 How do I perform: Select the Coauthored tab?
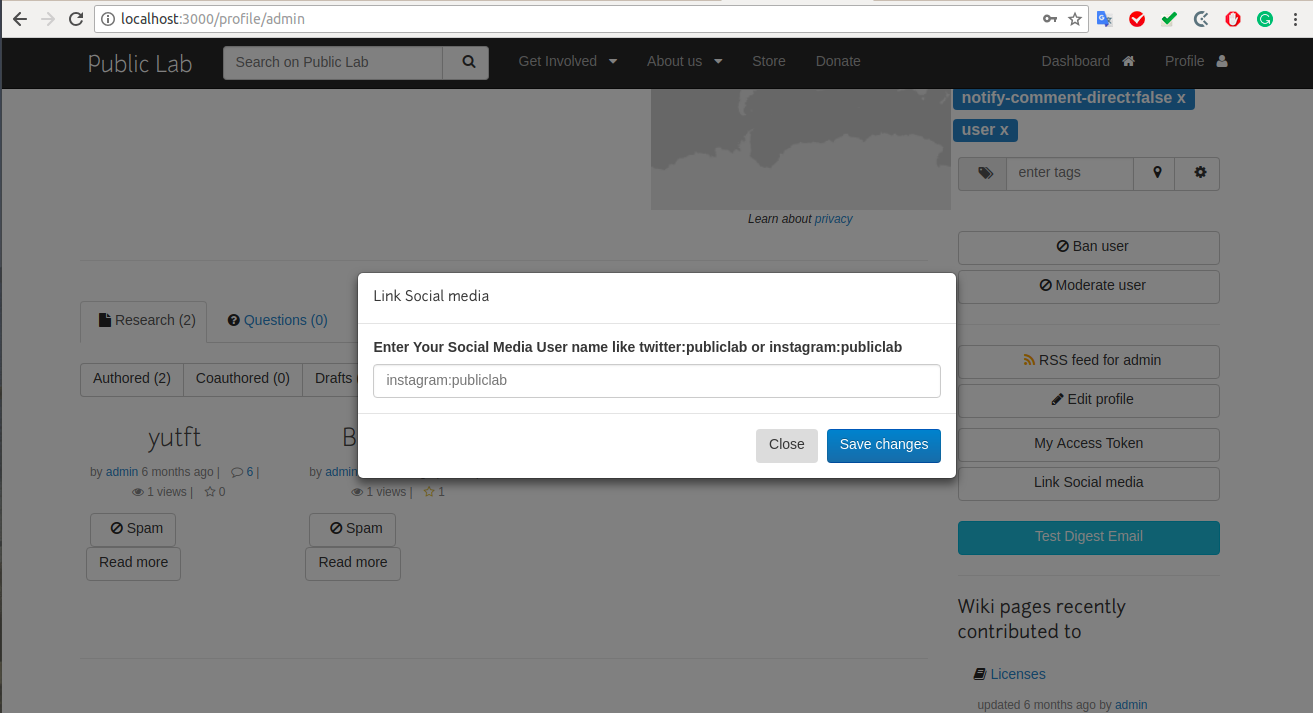click(242, 378)
